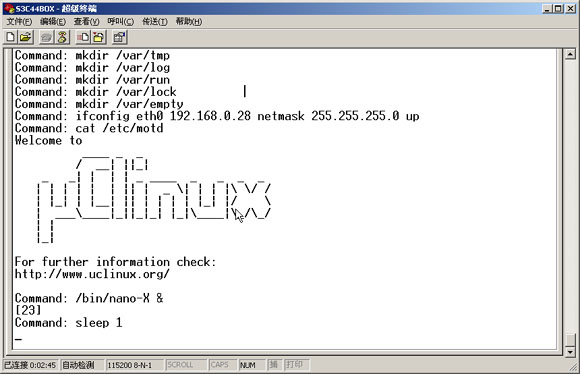Click the 'sleep 1' command line
Viewport: 580px width, 374px height.
(68, 323)
